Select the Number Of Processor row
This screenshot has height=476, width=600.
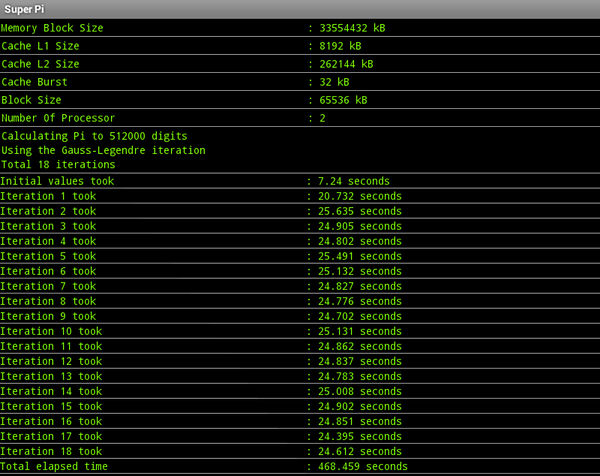pos(300,118)
